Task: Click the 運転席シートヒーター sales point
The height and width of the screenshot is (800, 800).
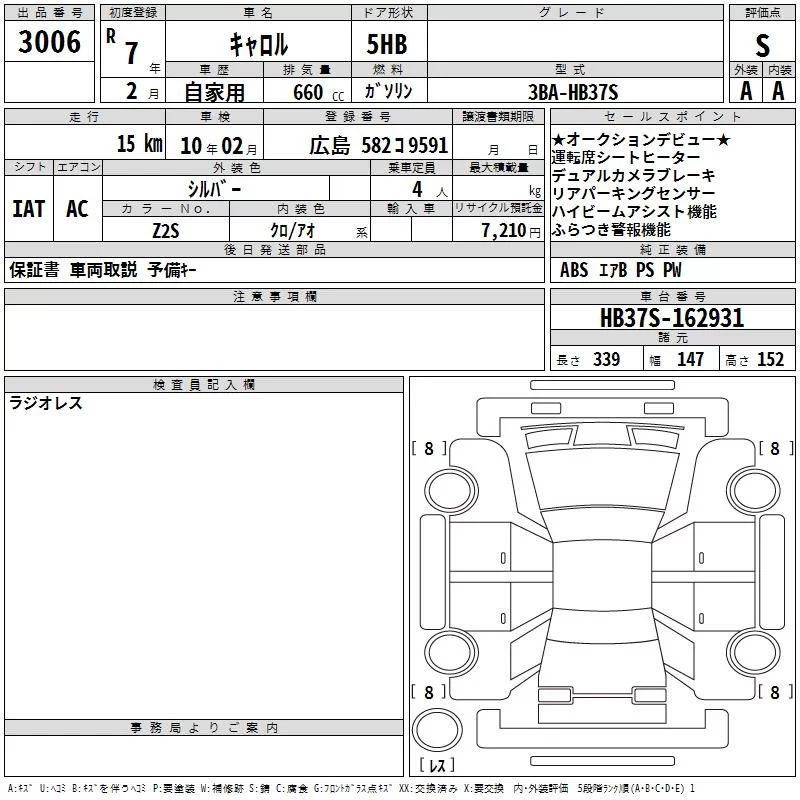Action: pos(626,157)
